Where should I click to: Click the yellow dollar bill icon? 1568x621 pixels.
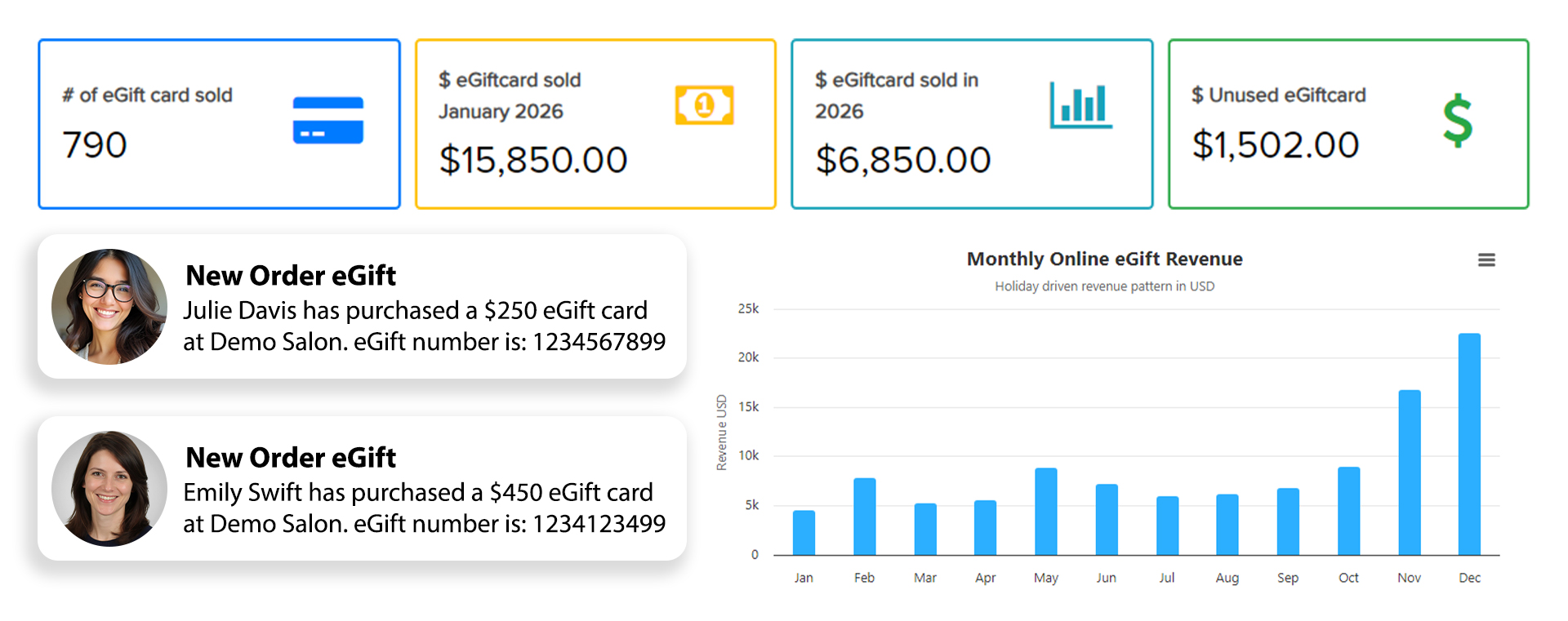pos(704,105)
